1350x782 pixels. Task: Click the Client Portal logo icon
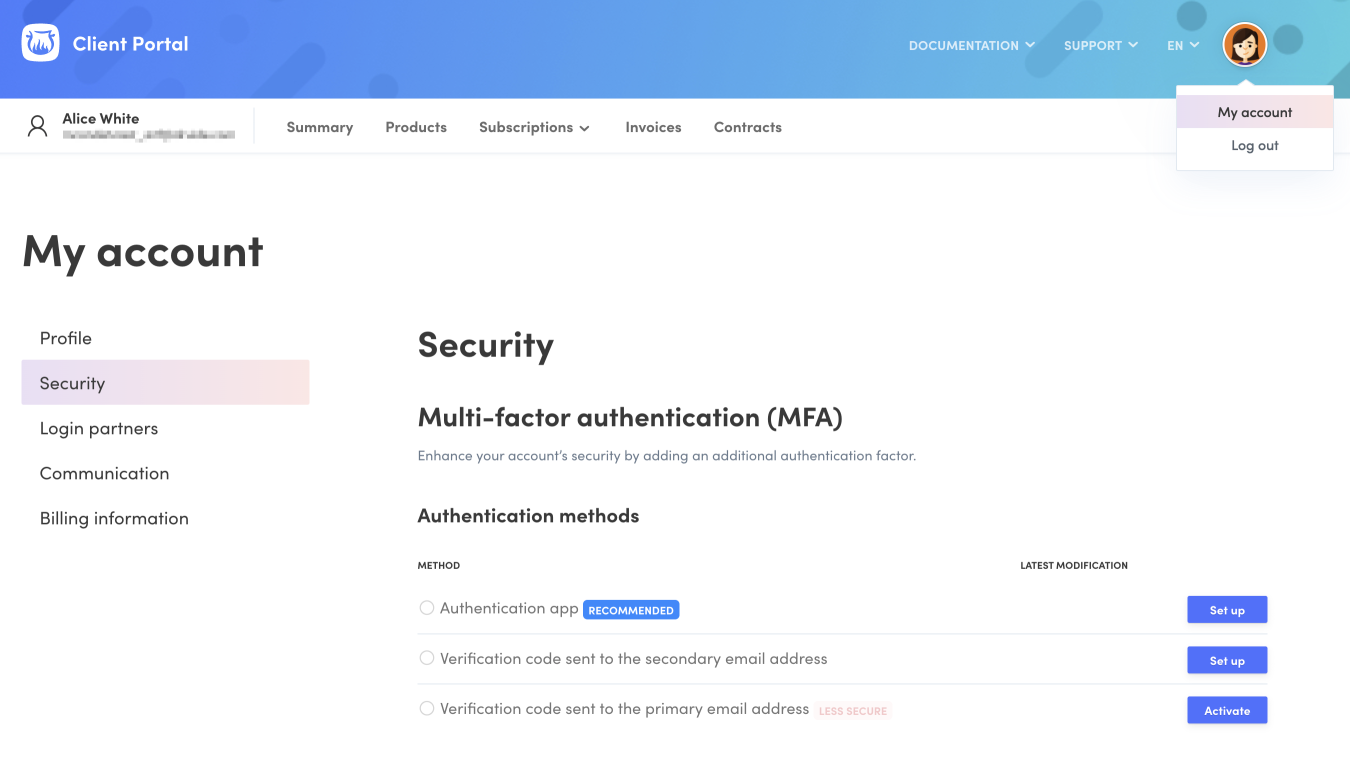coord(40,43)
